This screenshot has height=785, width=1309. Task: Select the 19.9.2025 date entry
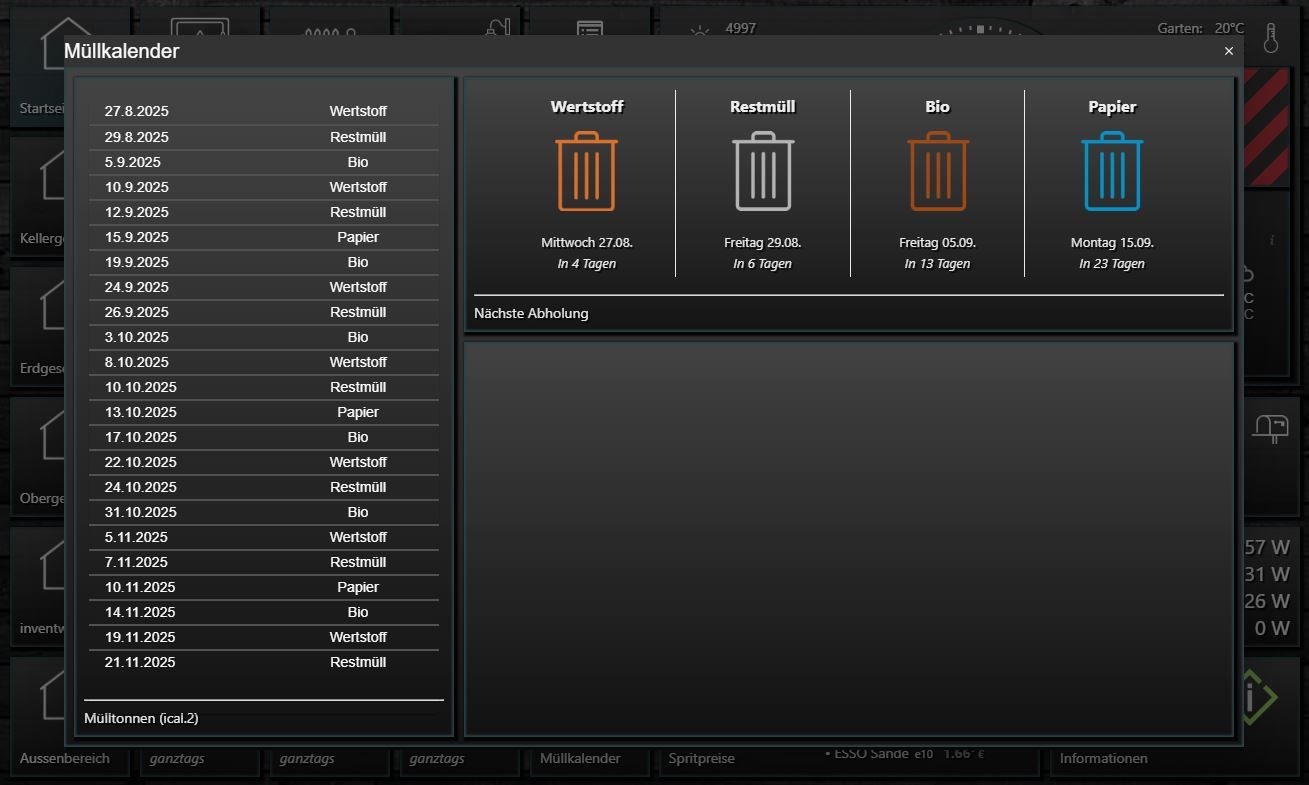pos(137,262)
